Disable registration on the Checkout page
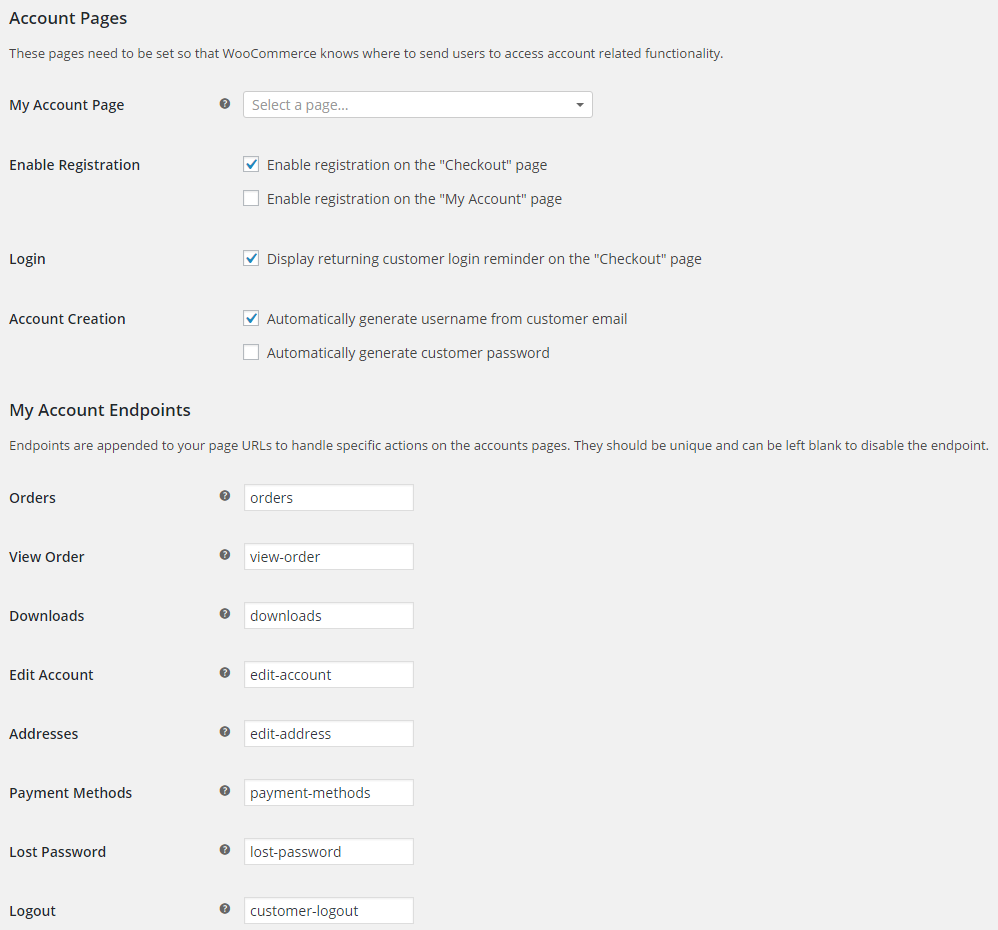This screenshot has height=930, width=998. coord(251,164)
